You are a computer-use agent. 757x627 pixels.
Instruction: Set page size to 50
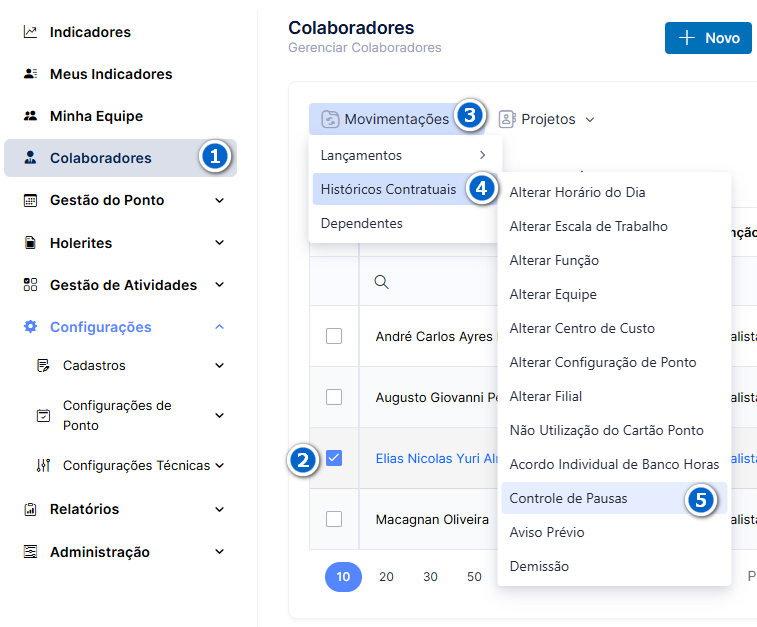coord(474,577)
